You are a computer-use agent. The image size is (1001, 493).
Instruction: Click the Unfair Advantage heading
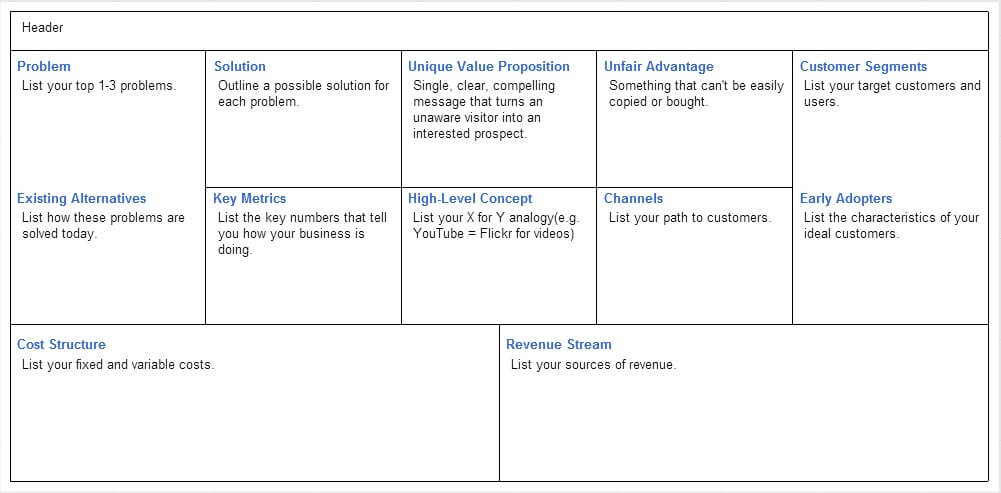pyautogui.click(x=659, y=66)
